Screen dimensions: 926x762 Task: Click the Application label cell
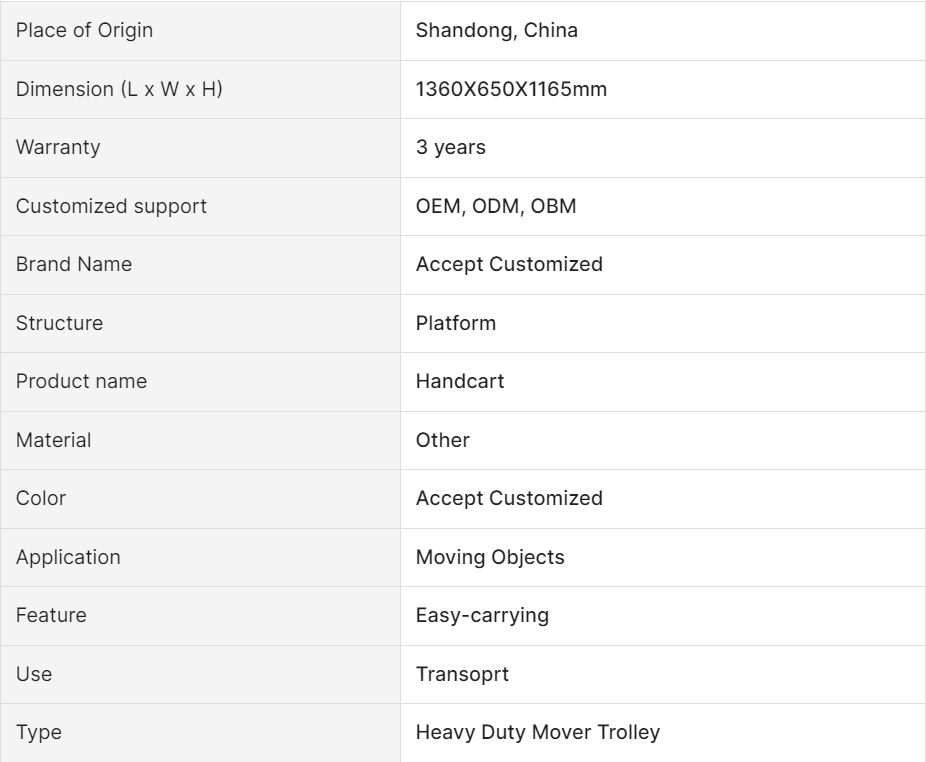pos(68,557)
